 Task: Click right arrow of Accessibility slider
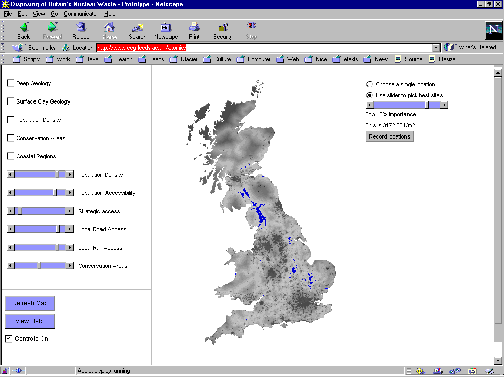pyautogui.click(x=70, y=192)
